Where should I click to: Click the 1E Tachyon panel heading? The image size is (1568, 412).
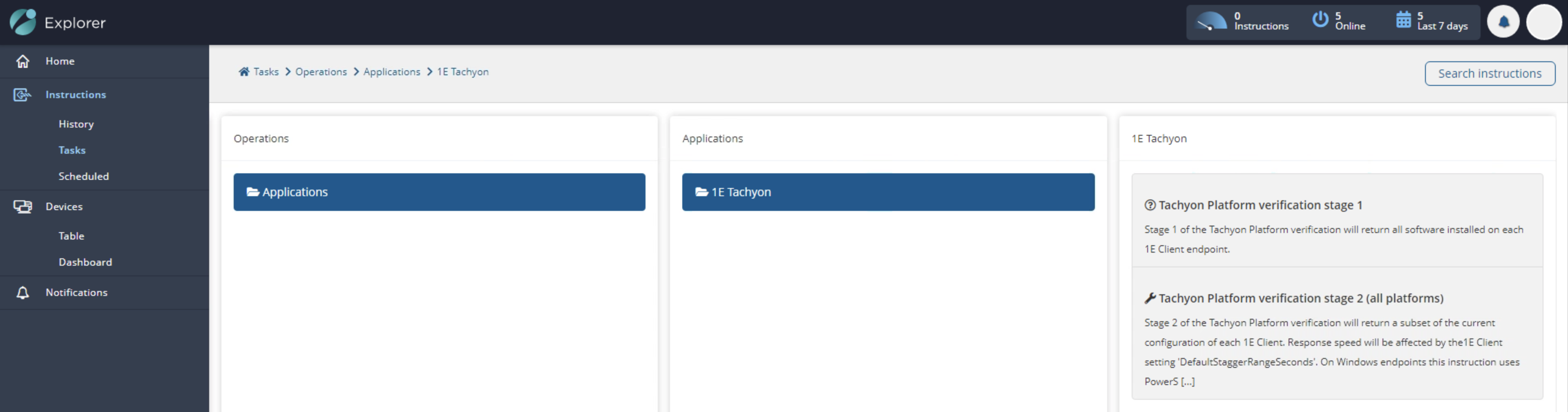coord(1159,138)
